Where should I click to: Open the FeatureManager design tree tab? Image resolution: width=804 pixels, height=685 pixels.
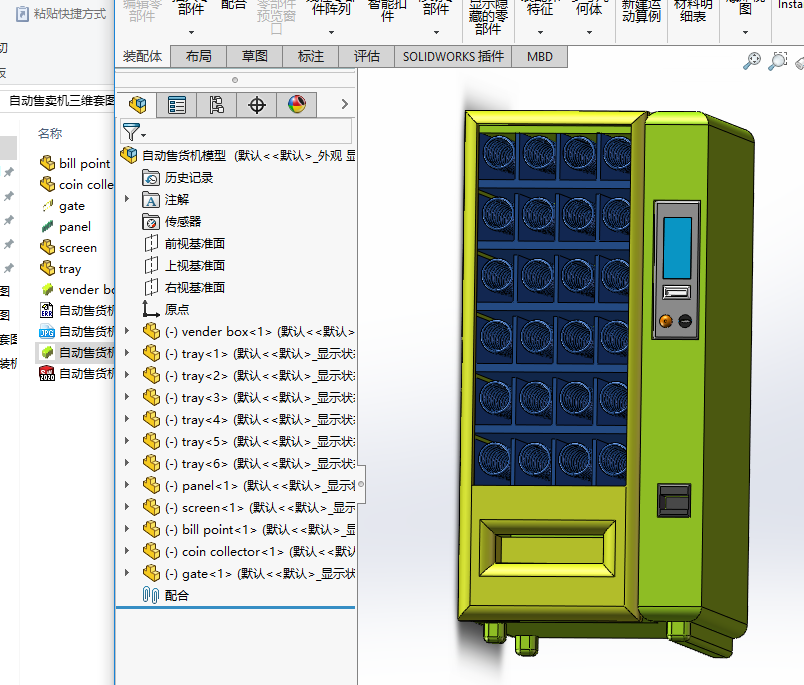tap(138, 104)
